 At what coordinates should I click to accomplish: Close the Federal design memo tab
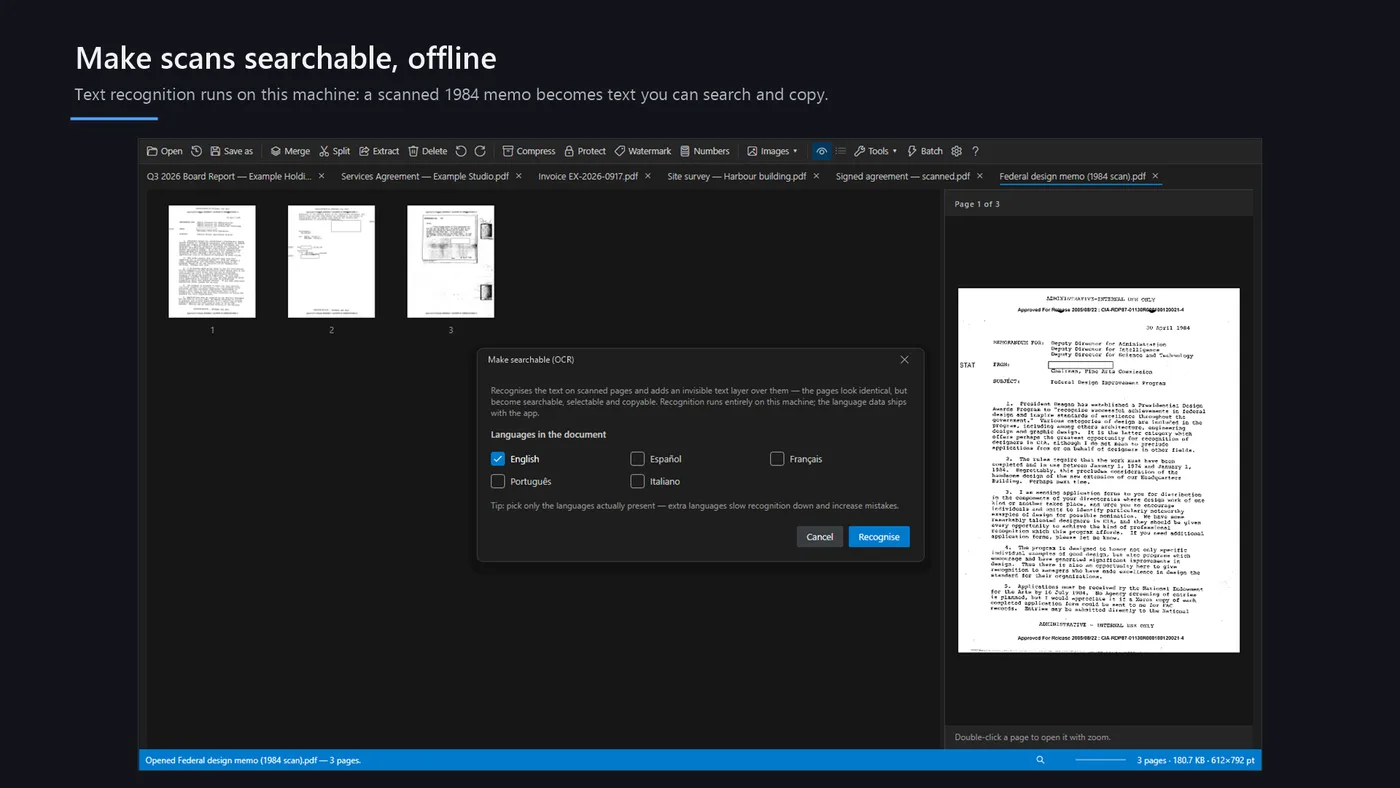click(1155, 176)
